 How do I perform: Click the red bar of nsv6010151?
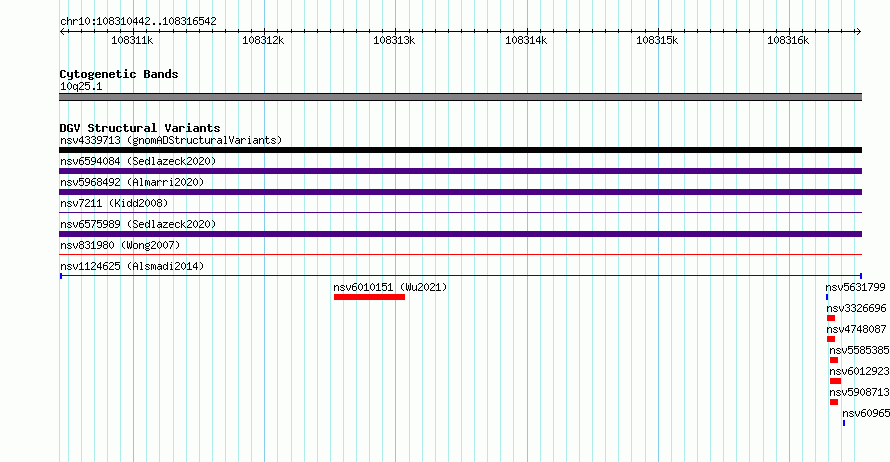(x=369, y=297)
